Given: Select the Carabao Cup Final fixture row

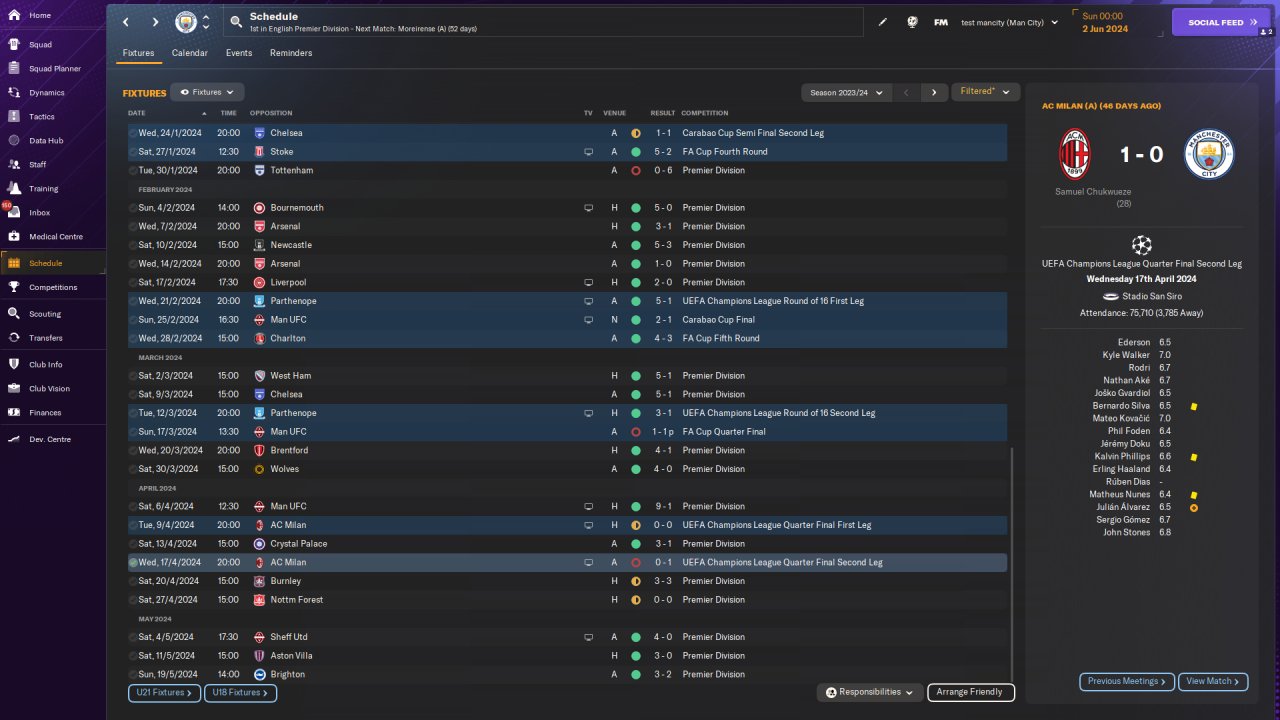Looking at the screenshot, I should point(567,320).
